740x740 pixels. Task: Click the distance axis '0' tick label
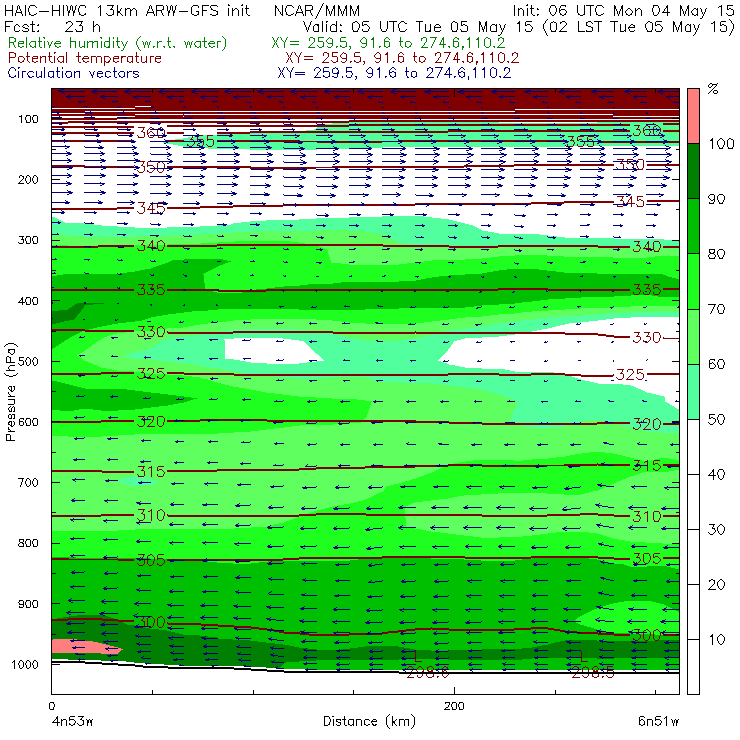click(x=51, y=706)
